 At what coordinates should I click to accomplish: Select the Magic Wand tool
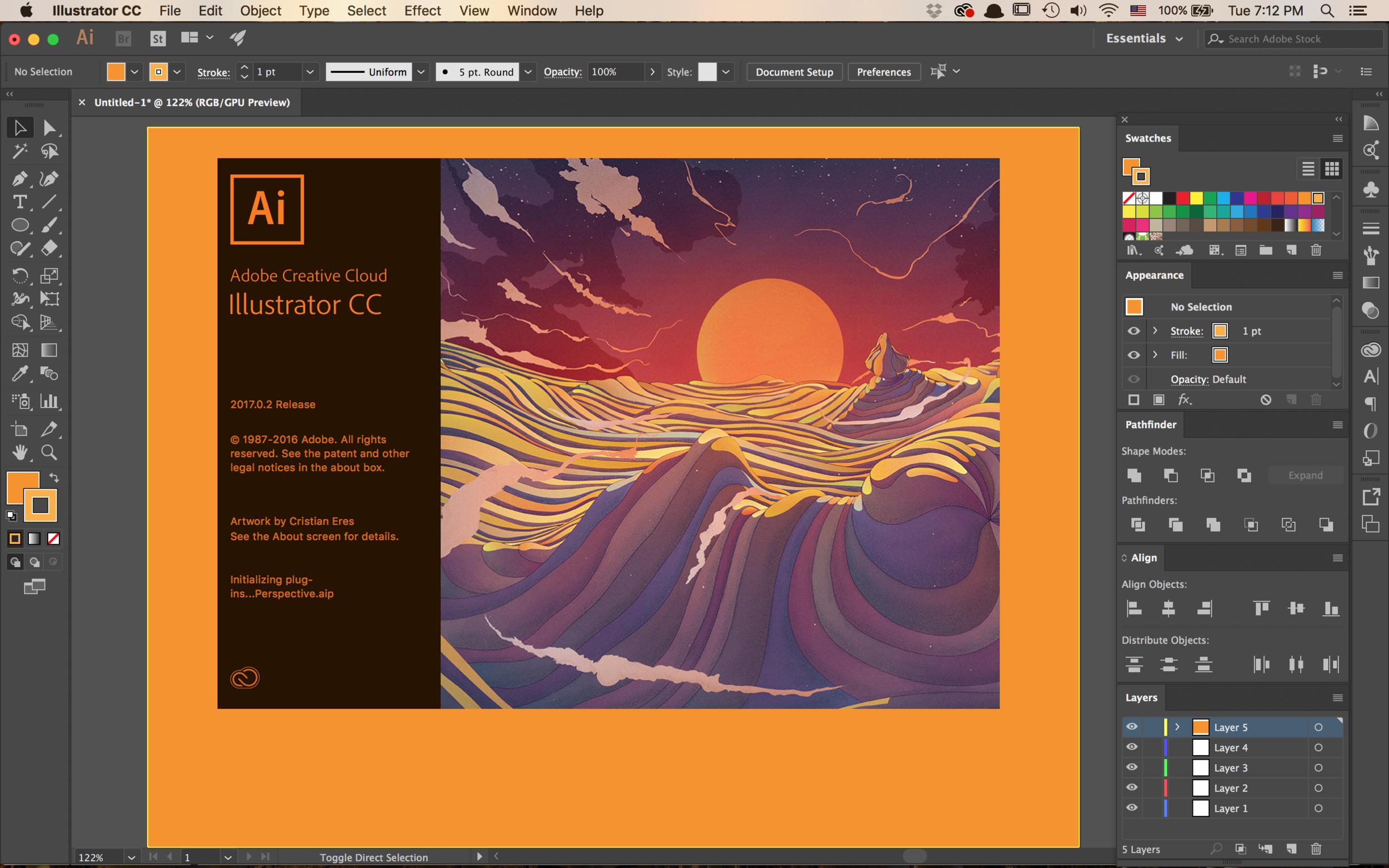point(19,152)
